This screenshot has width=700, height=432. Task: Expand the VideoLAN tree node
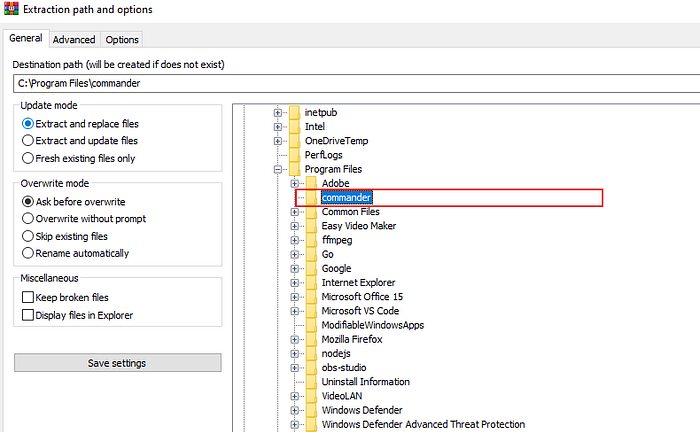(x=295, y=396)
